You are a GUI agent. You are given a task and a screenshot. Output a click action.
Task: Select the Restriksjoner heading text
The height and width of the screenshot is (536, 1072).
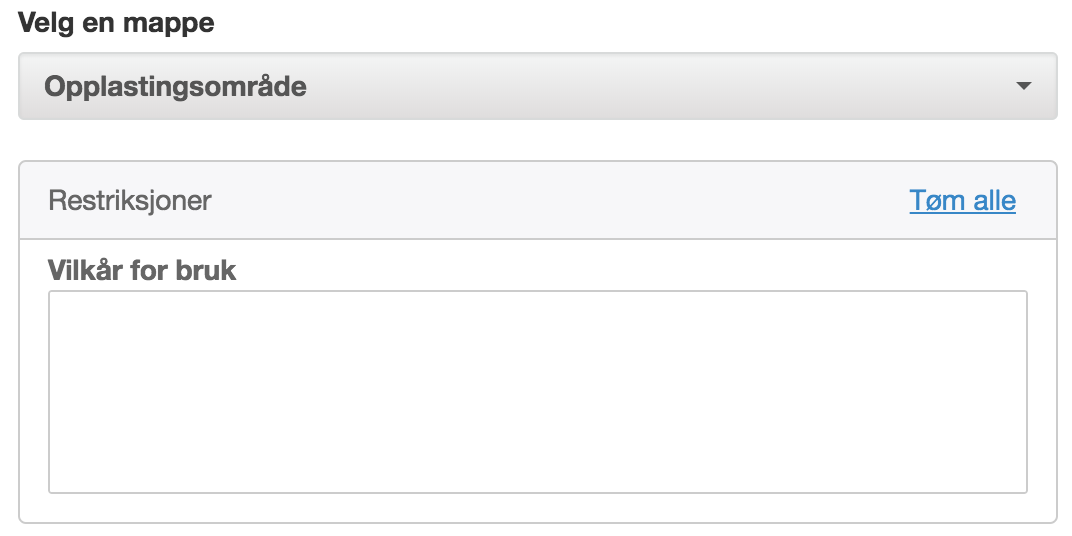click(x=130, y=201)
